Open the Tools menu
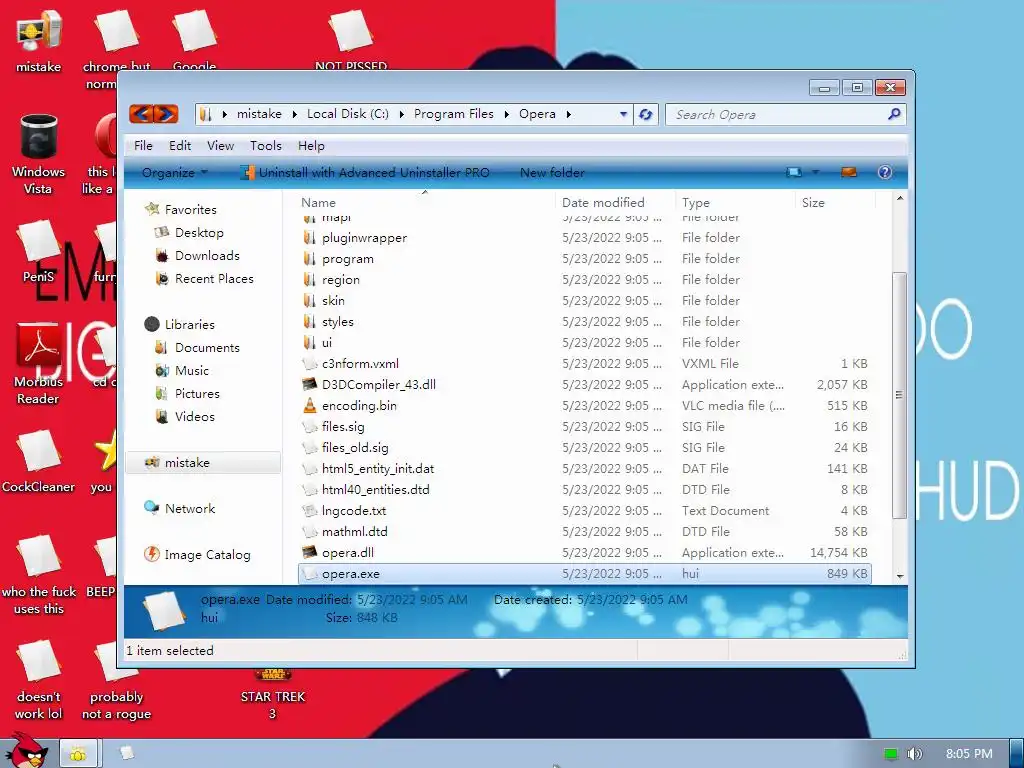This screenshot has height=768, width=1024. click(266, 146)
